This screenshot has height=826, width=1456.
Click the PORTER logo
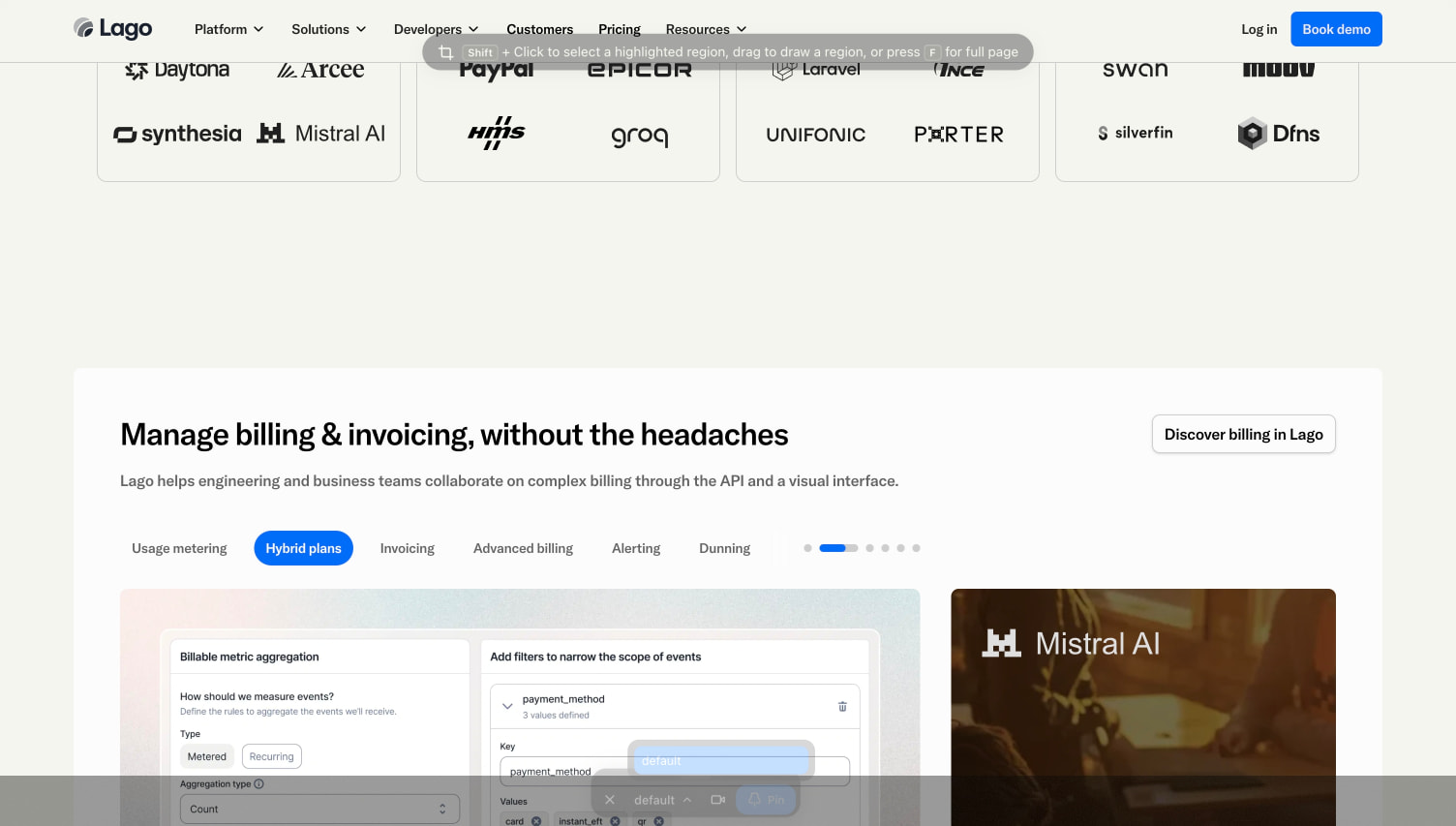pos(959,135)
